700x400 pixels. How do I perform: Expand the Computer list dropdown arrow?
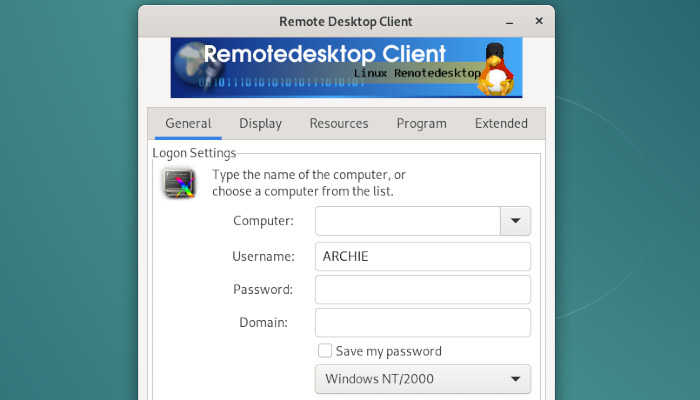(x=516, y=221)
